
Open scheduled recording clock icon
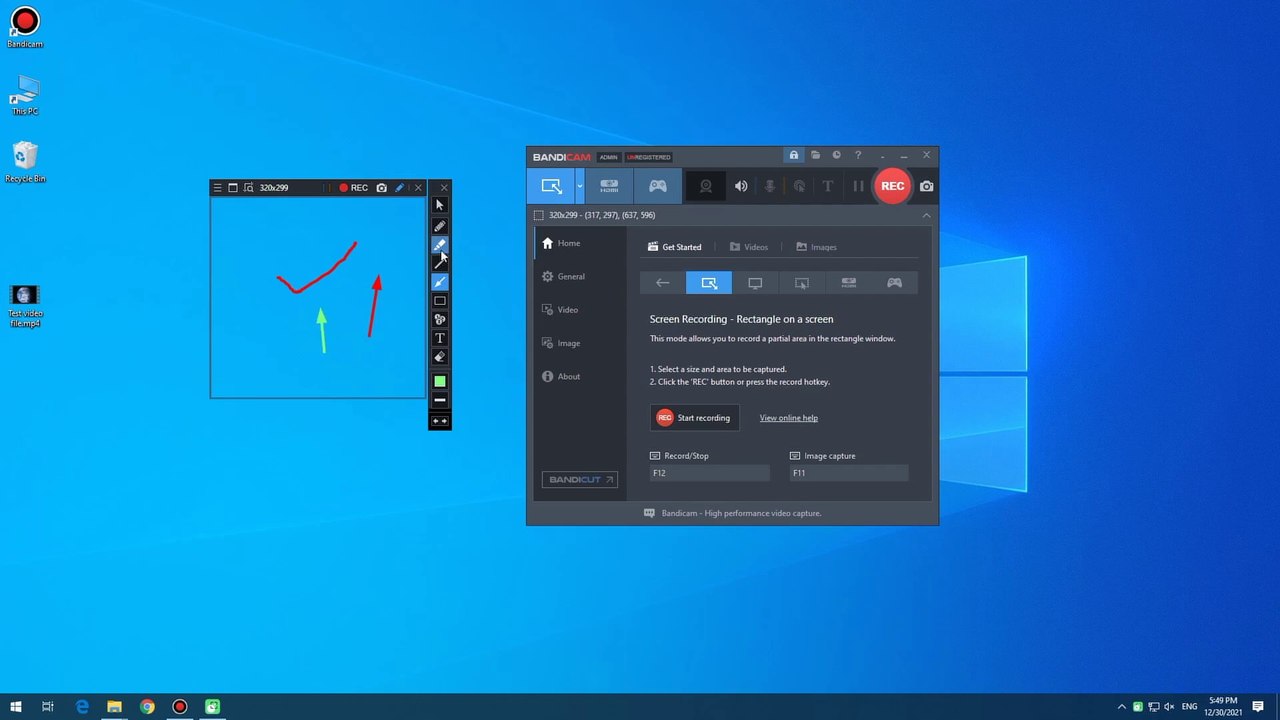pyautogui.click(x=836, y=155)
